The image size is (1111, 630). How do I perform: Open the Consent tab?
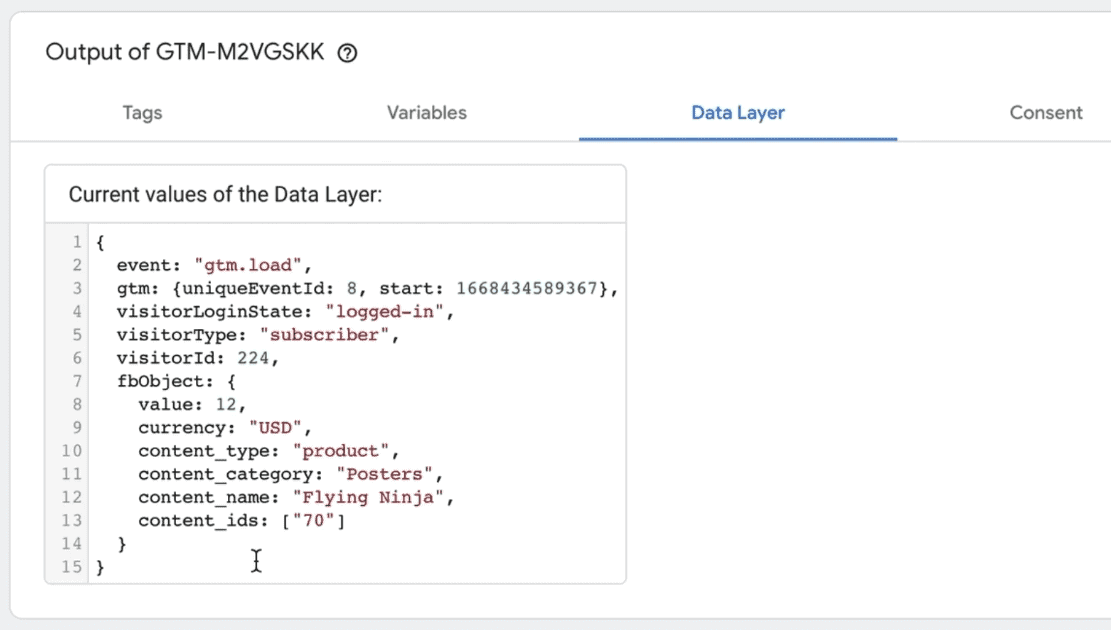(x=1046, y=113)
